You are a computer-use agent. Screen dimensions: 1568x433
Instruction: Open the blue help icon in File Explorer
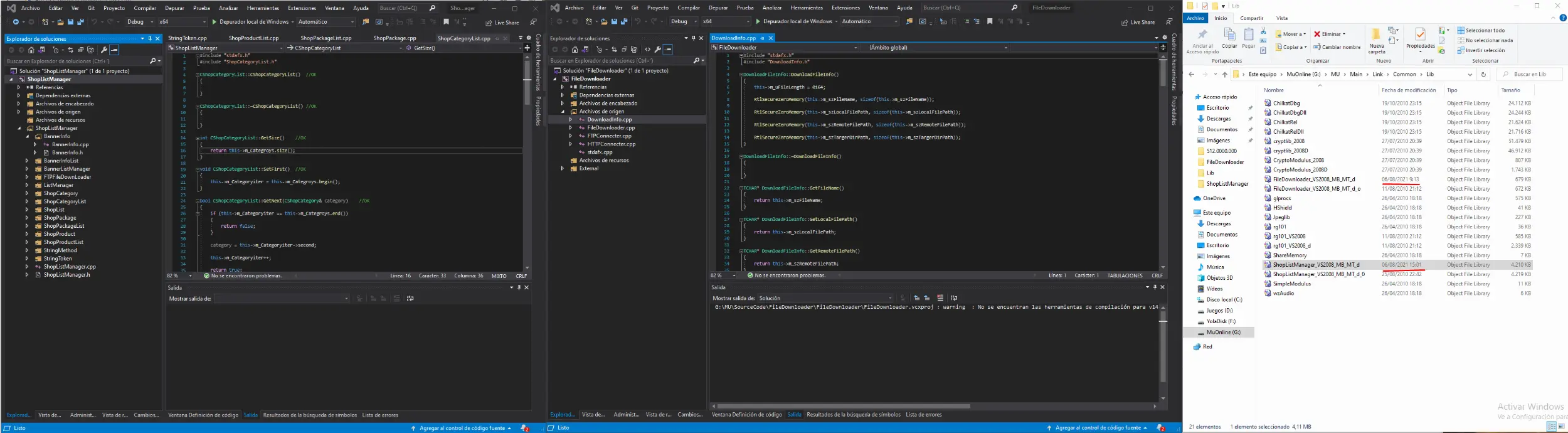tap(1563, 18)
